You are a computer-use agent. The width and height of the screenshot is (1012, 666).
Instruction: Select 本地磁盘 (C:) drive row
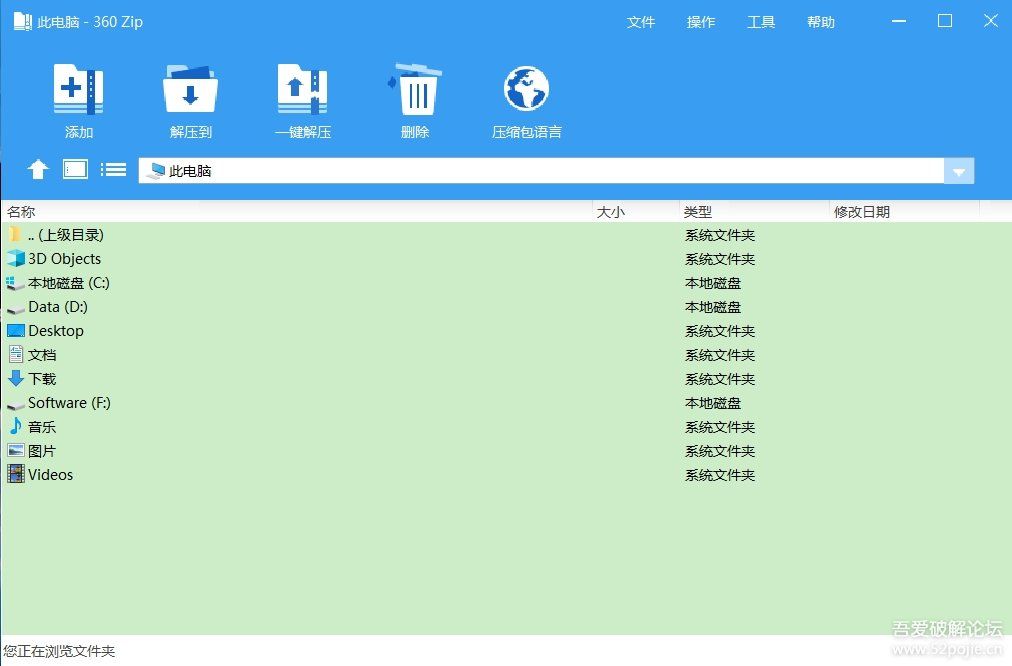click(x=506, y=283)
